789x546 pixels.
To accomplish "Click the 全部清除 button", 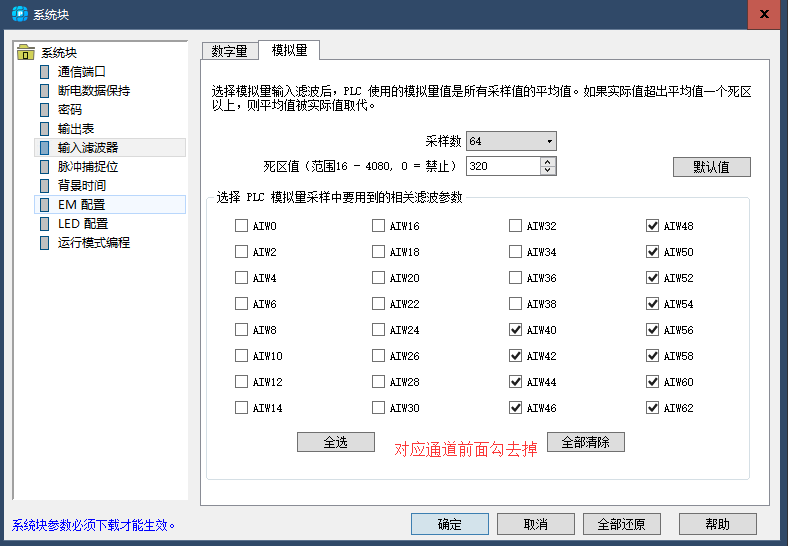I will 586,442.
